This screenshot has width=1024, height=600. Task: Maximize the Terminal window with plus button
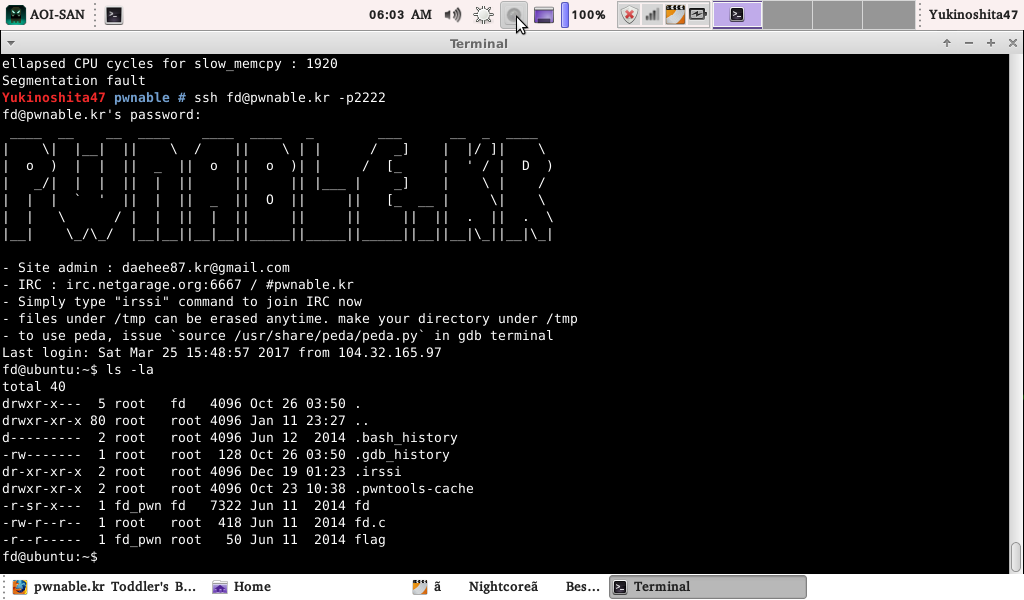[x=991, y=43]
